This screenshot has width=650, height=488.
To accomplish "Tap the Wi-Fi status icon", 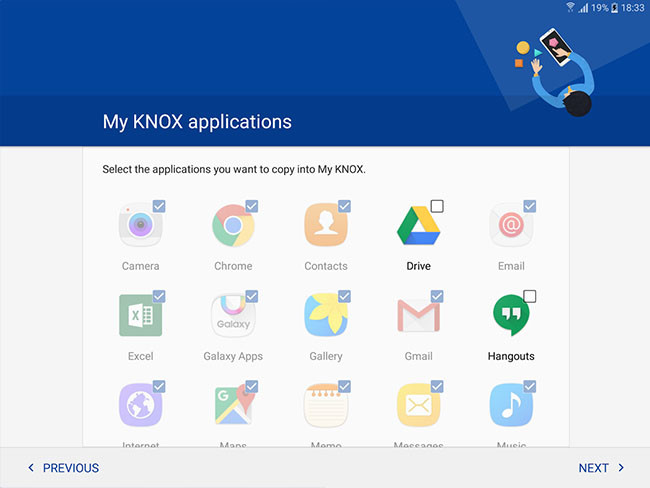I will (x=570, y=7).
